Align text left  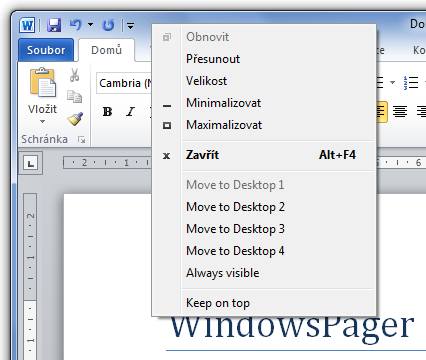coord(382,112)
